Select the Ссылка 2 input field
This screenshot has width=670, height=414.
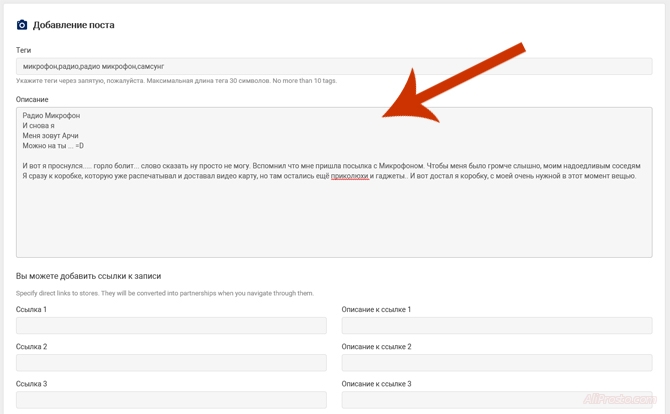(171, 363)
